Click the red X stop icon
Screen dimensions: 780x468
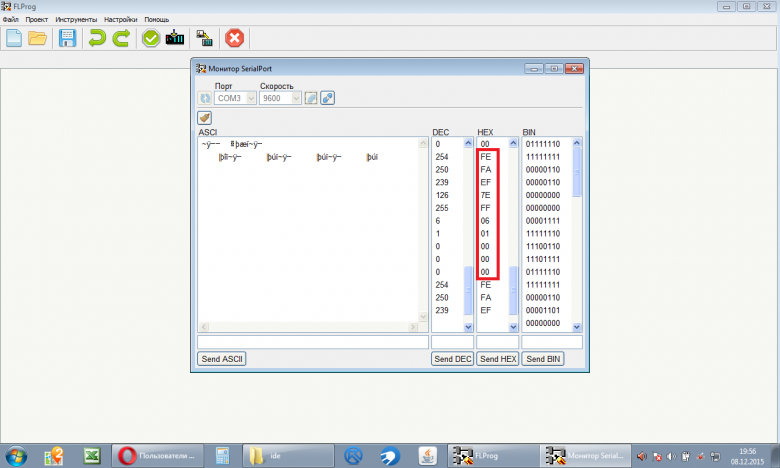pyautogui.click(x=234, y=39)
